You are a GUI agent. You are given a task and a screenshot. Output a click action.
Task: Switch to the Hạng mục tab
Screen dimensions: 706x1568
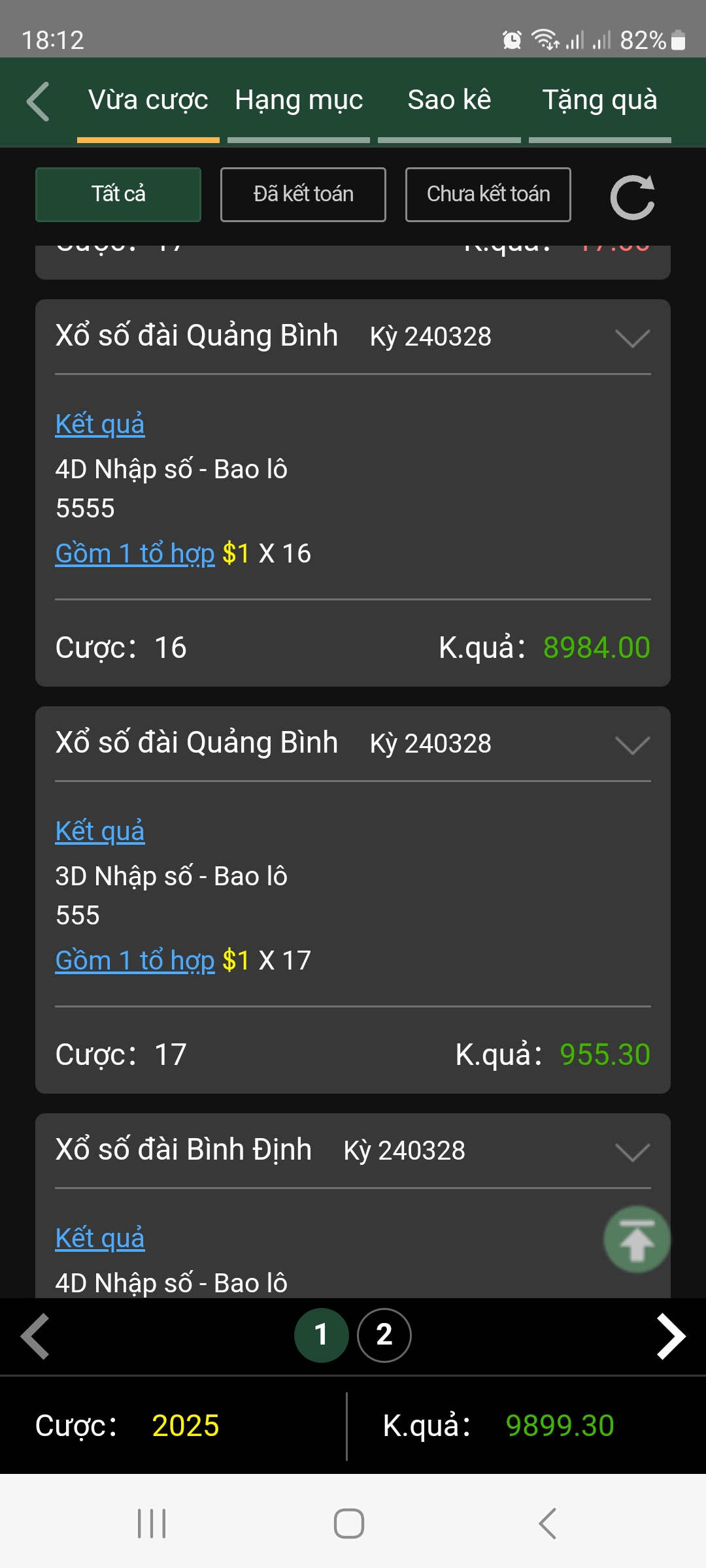299,101
